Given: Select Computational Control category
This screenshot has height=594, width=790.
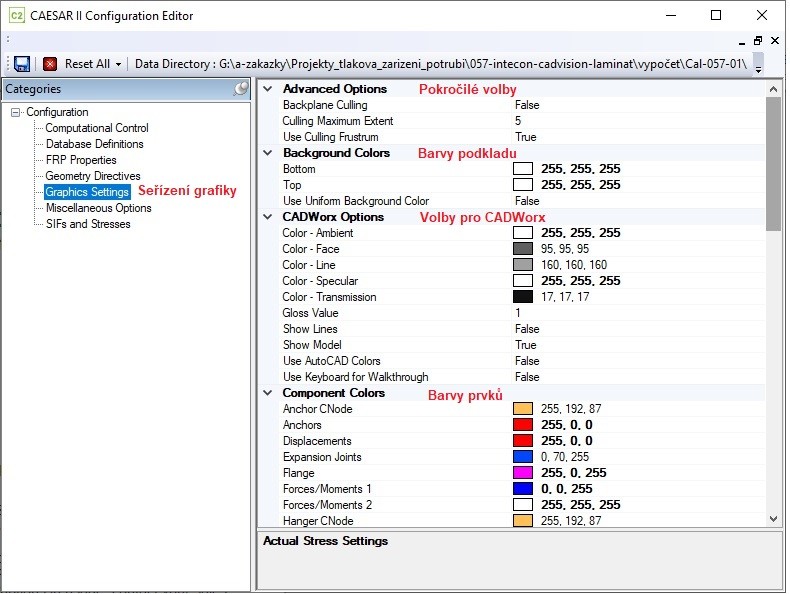Looking at the screenshot, I should [97, 128].
